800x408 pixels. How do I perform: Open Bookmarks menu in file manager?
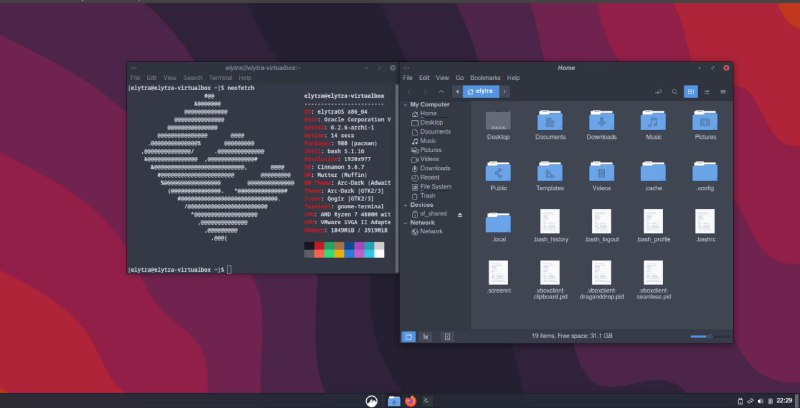coord(485,78)
